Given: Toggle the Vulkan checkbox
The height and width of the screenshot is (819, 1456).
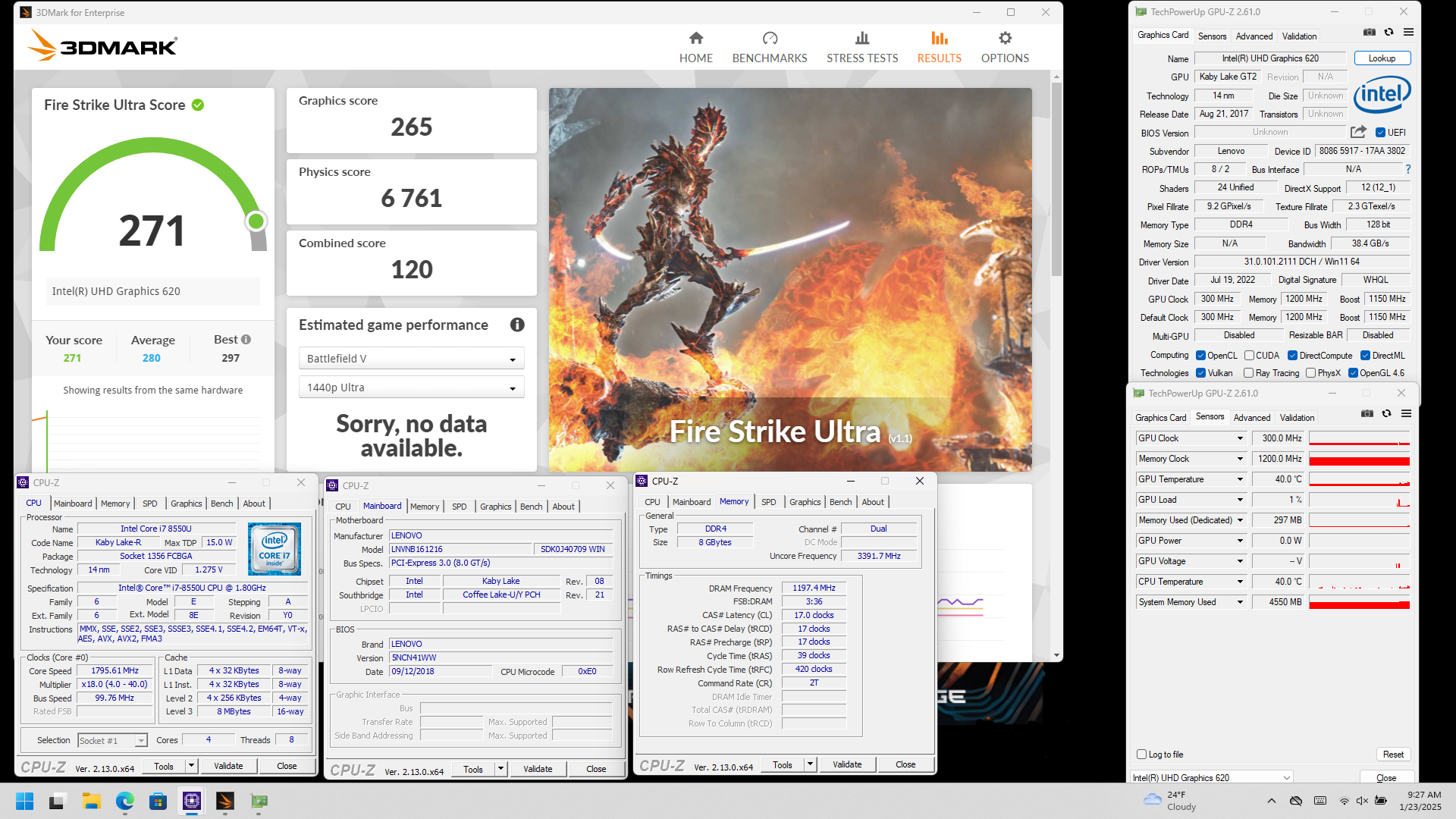Looking at the screenshot, I should point(1200,372).
